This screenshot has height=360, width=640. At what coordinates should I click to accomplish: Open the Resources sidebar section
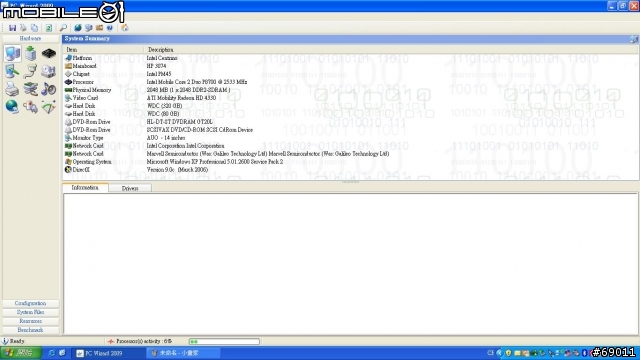tap(31, 321)
